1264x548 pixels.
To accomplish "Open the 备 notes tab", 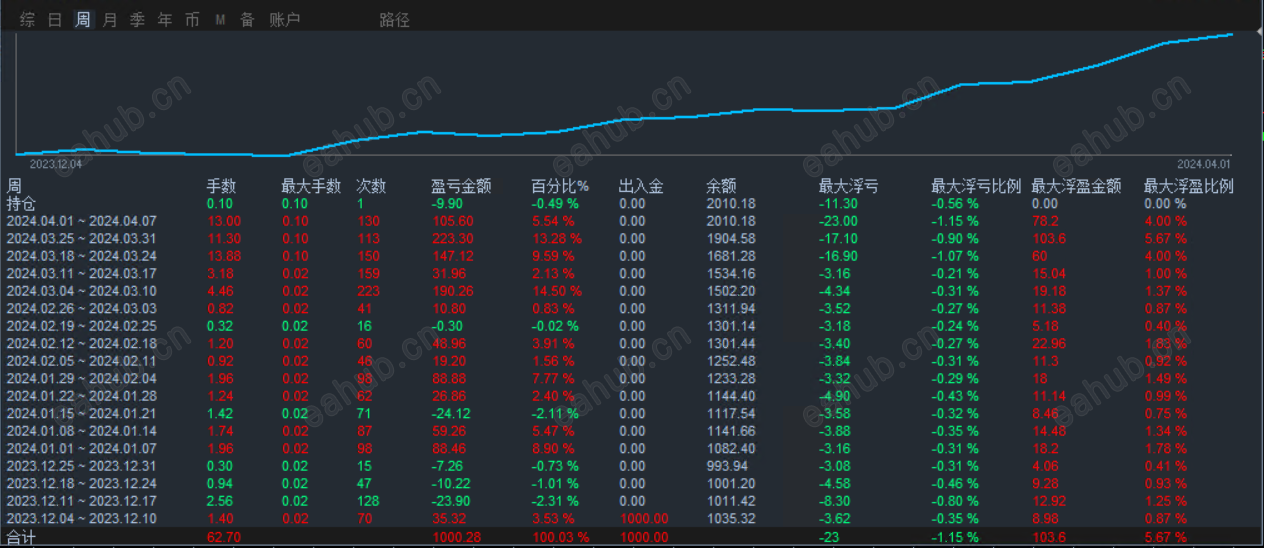I will pos(246,19).
